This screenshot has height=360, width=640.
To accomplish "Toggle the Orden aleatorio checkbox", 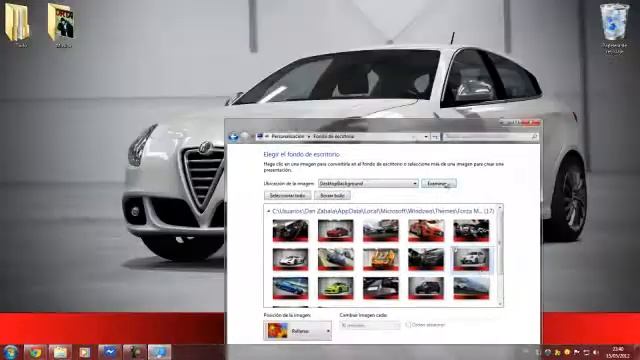I will tap(408, 325).
